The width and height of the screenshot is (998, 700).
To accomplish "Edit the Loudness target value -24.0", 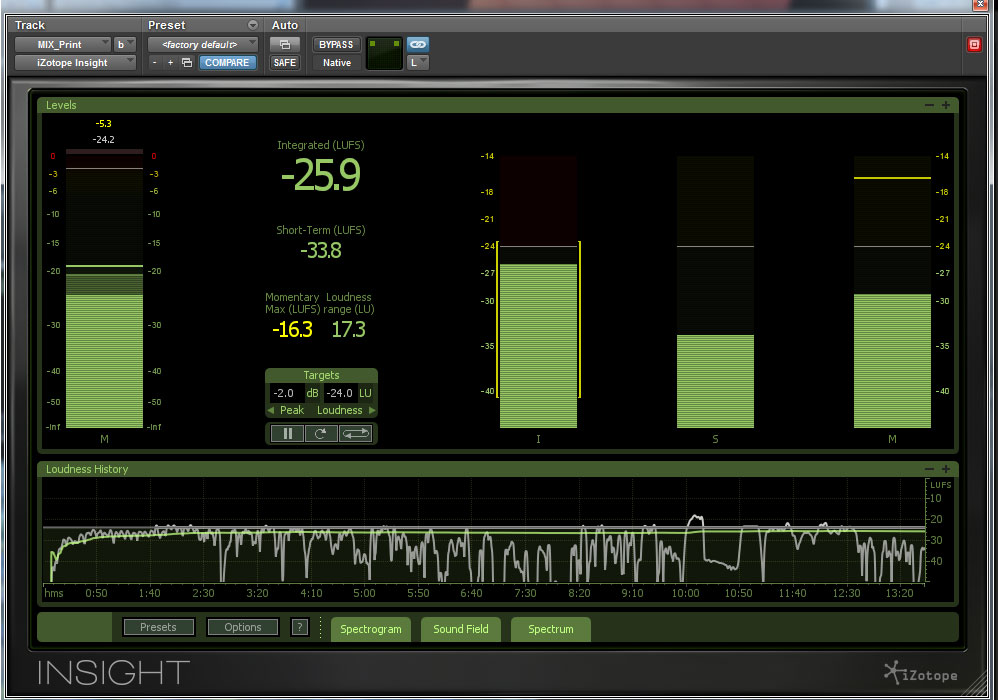I will tap(340, 393).
